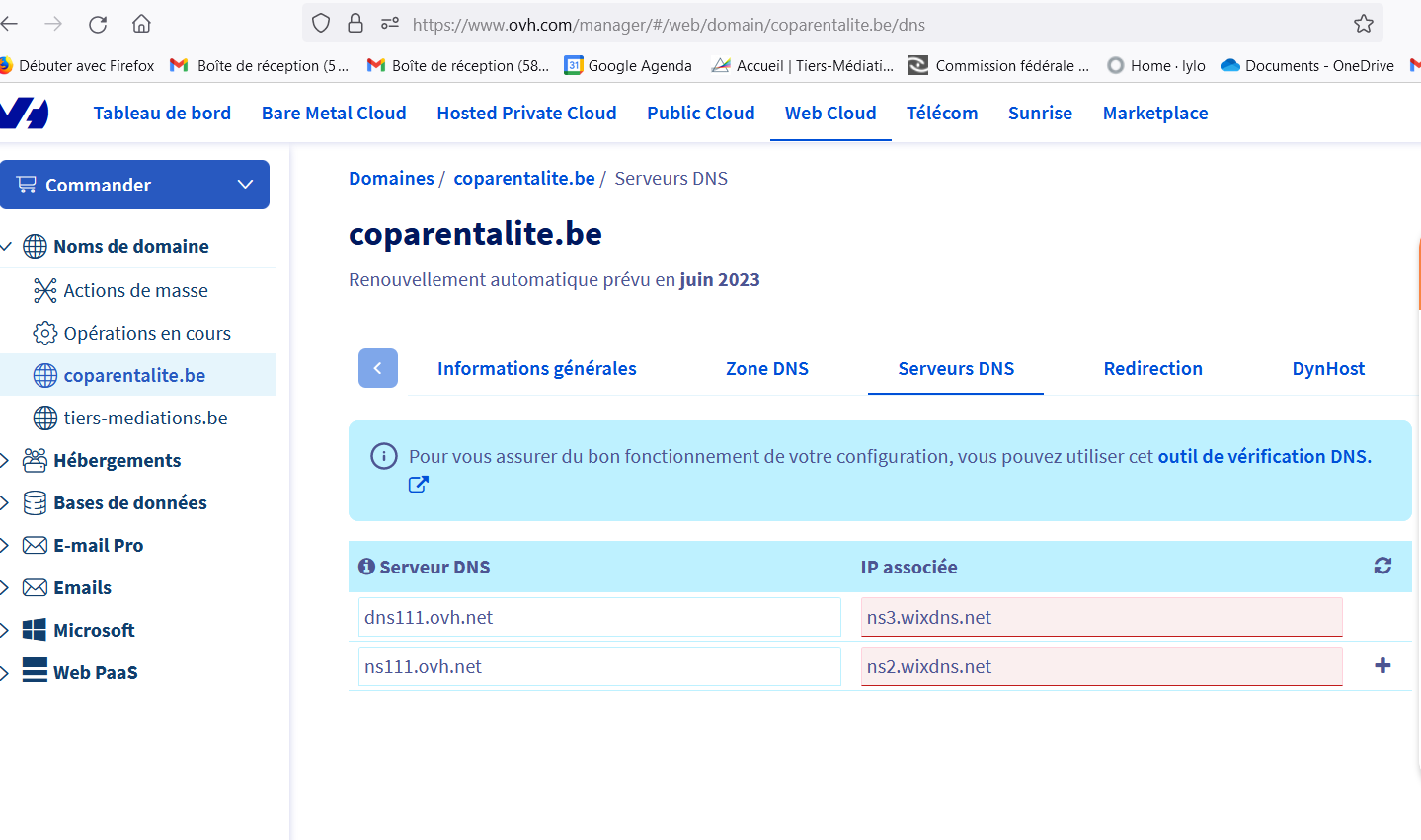This screenshot has height=840, width=1421.
Task: Switch to the Zone DNS tab
Action: (x=767, y=368)
